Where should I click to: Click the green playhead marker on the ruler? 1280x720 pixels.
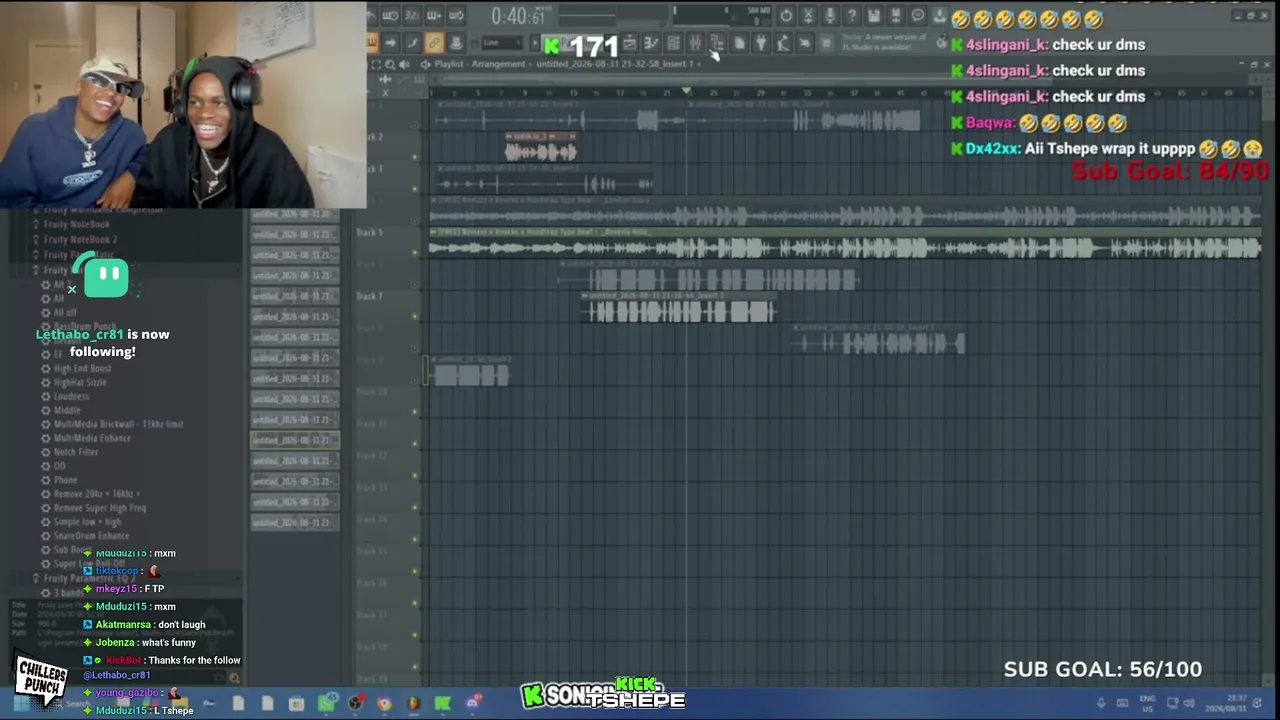pos(686,92)
